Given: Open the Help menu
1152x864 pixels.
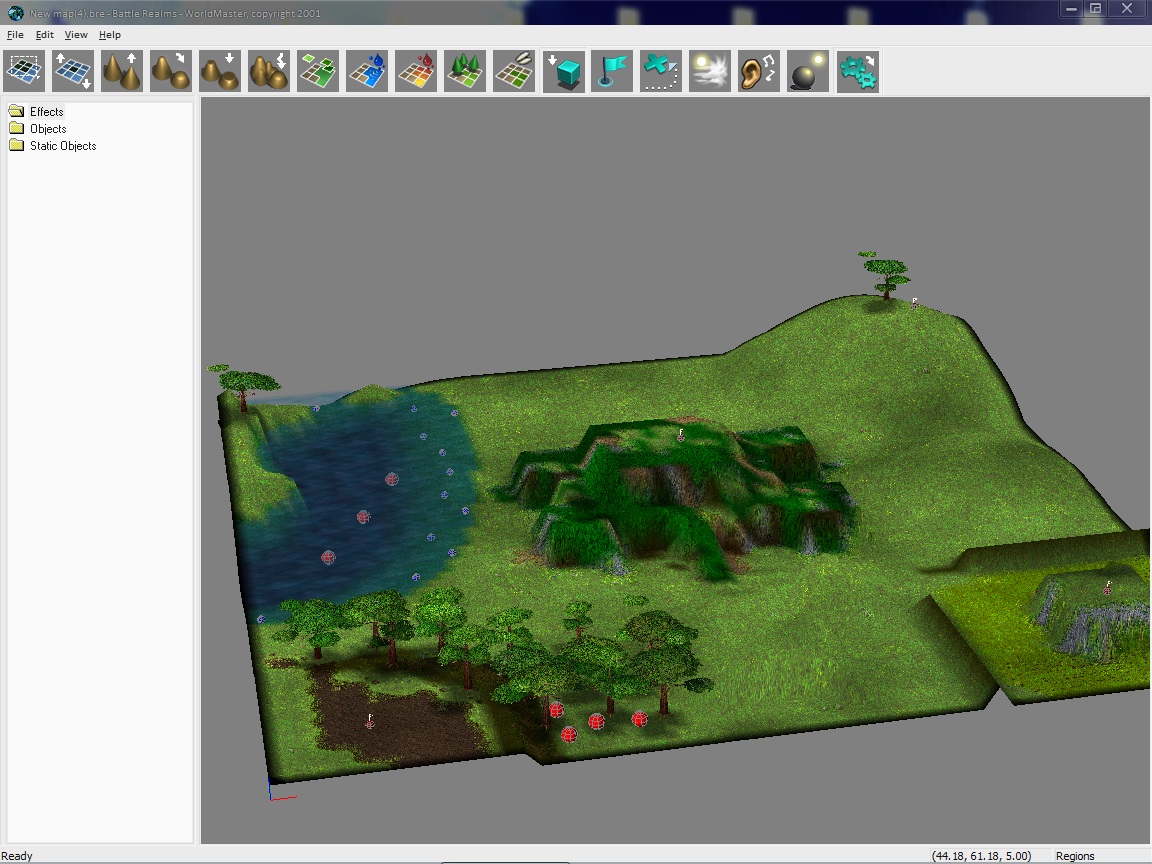Looking at the screenshot, I should [109, 35].
